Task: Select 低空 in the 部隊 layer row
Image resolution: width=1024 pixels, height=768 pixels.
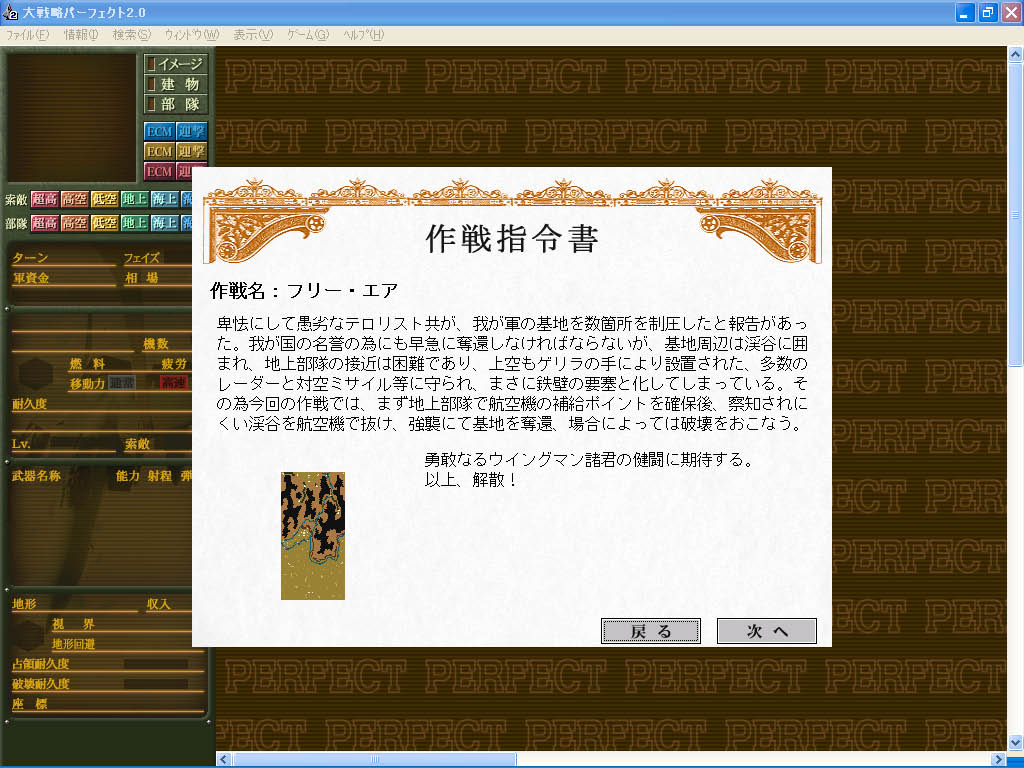Action: (x=104, y=223)
